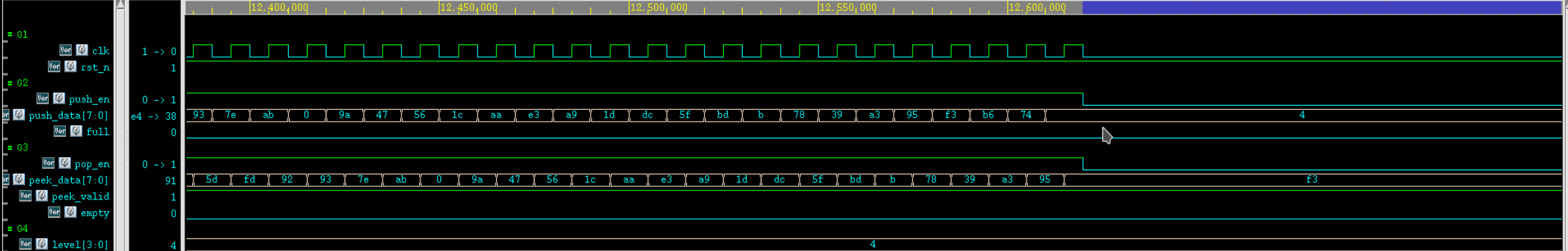The image size is (1568, 251).
Task: Collapse signal group G2
Action: point(10,83)
